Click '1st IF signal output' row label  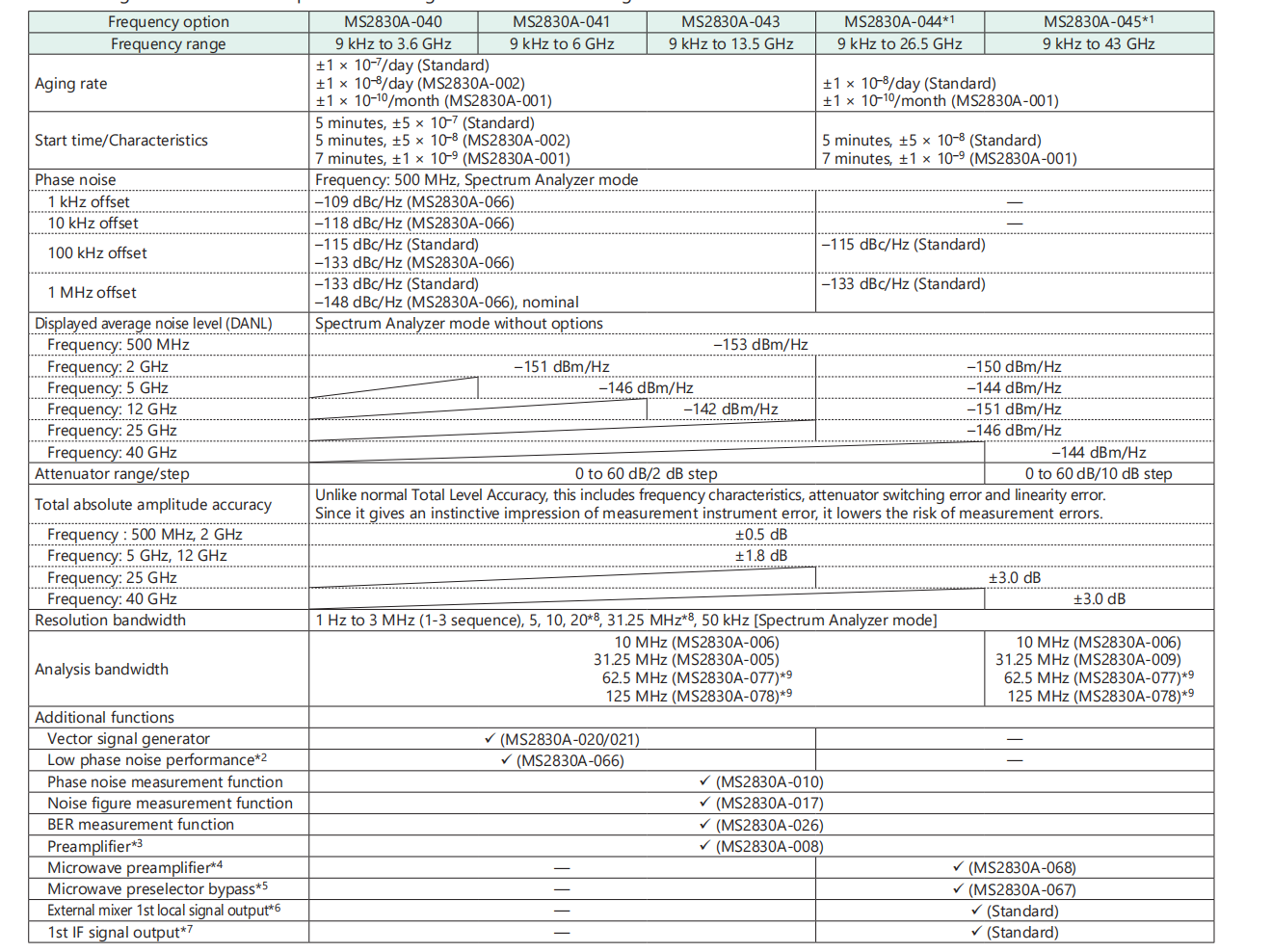119,932
